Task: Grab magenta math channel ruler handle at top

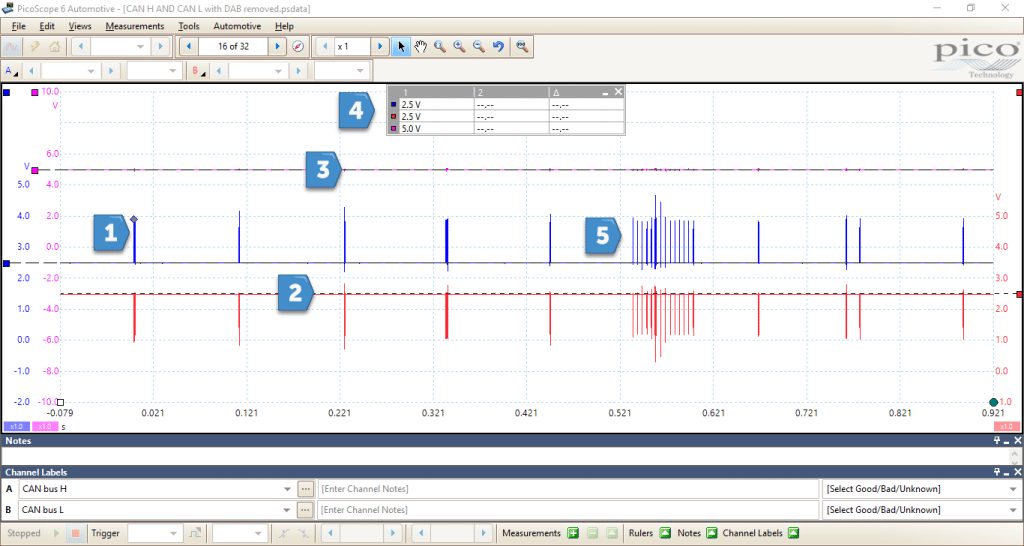Action: pyautogui.click(x=35, y=93)
